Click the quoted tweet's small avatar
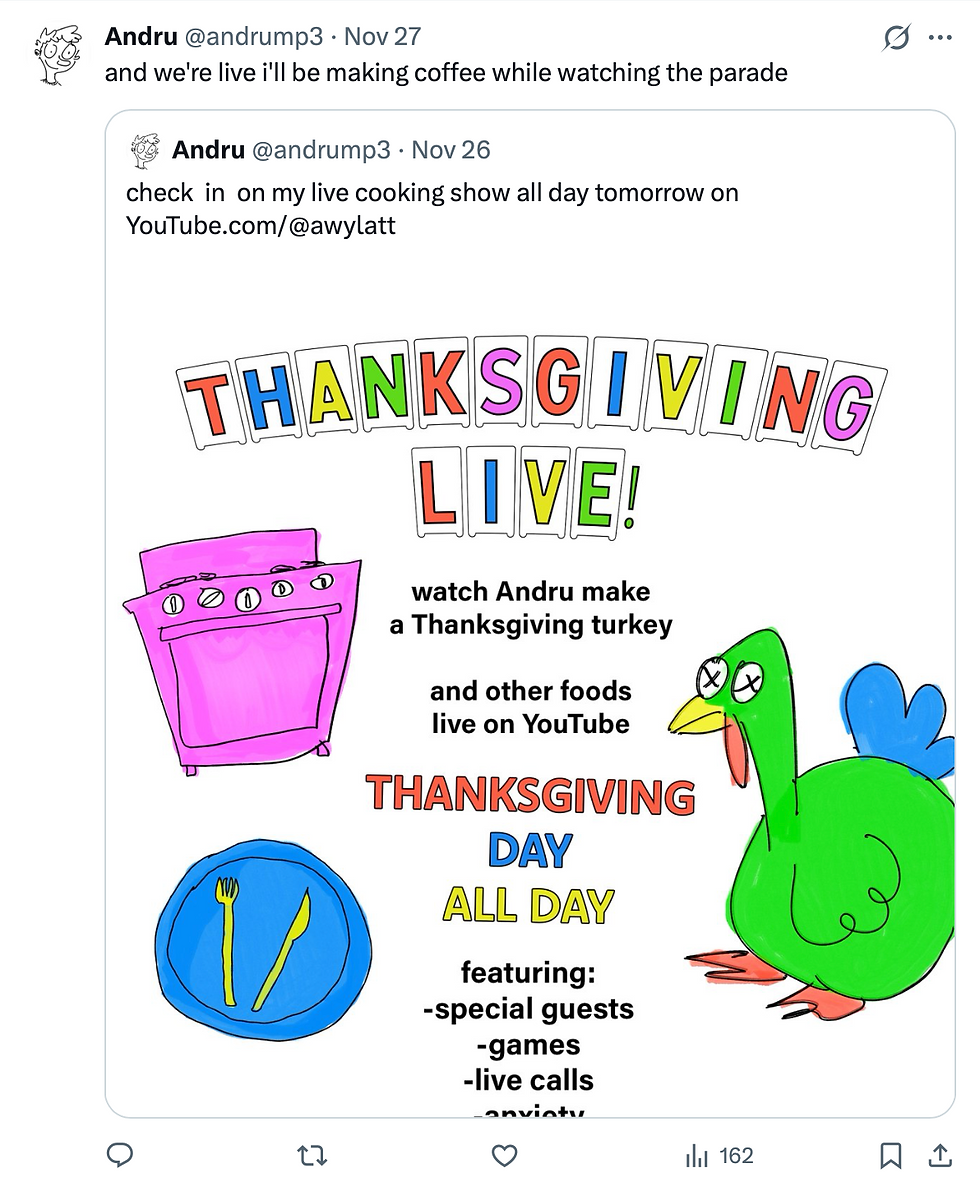 pyautogui.click(x=146, y=150)
